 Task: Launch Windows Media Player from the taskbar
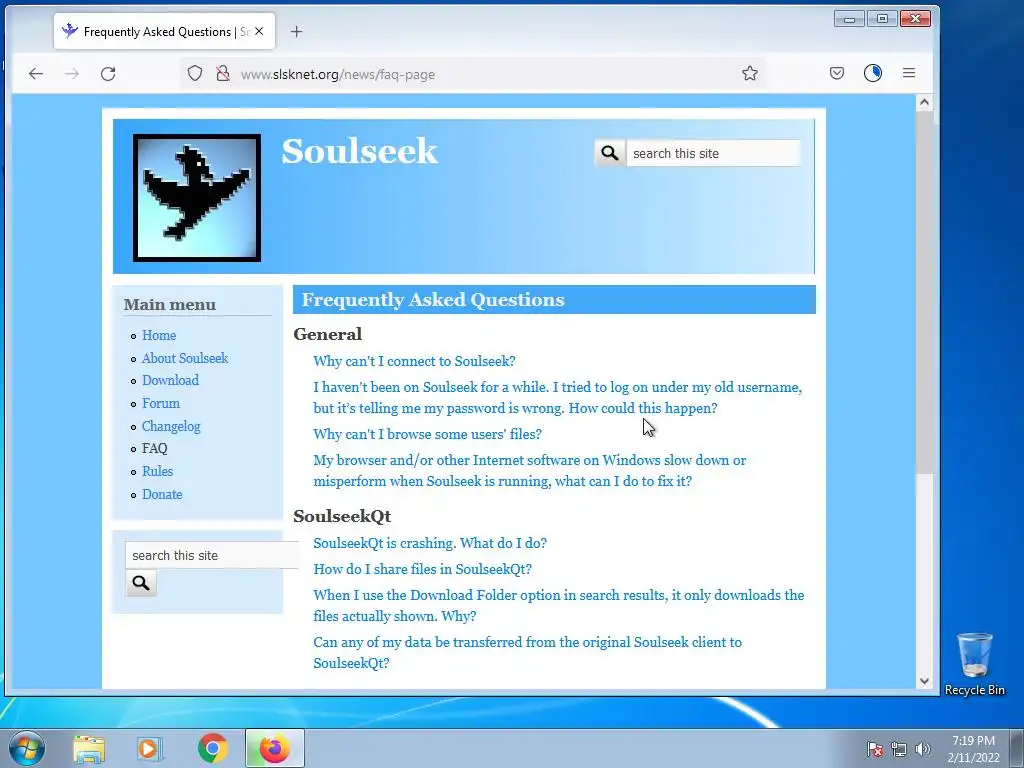[x=149, y=749]
